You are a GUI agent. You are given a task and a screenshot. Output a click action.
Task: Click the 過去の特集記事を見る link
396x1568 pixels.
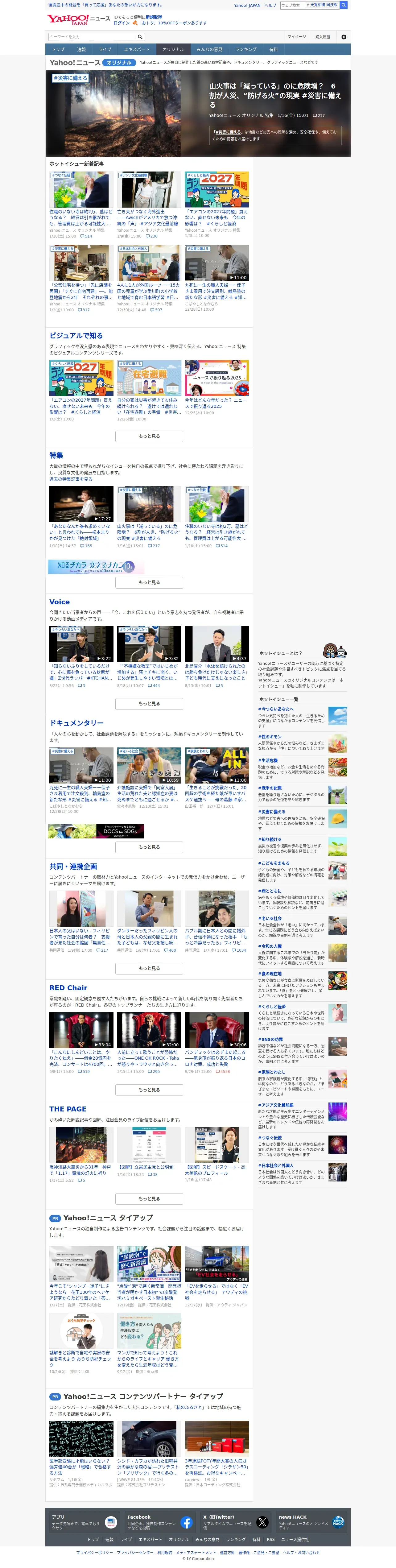coord(71,479)
